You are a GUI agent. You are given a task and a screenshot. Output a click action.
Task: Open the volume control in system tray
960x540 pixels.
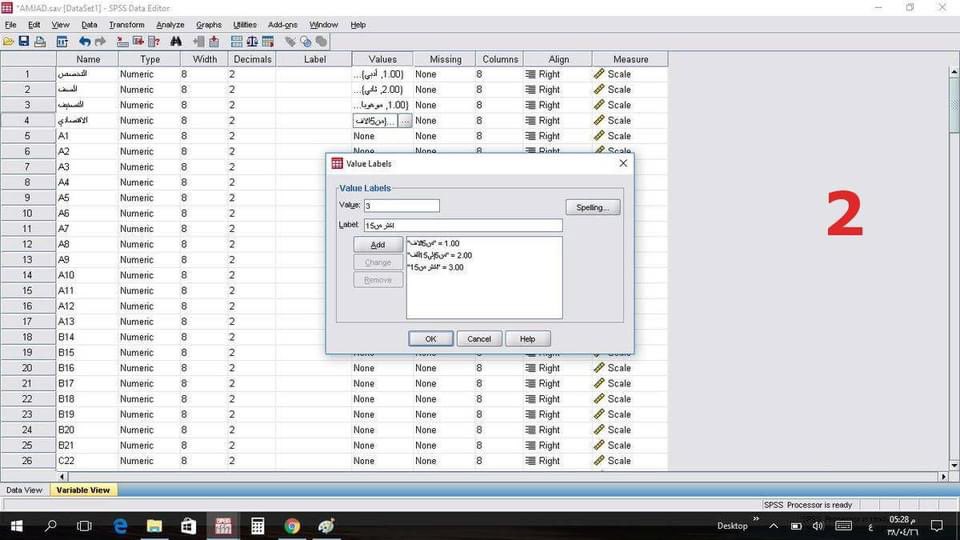pyautogui.click(x=817, y=526)
